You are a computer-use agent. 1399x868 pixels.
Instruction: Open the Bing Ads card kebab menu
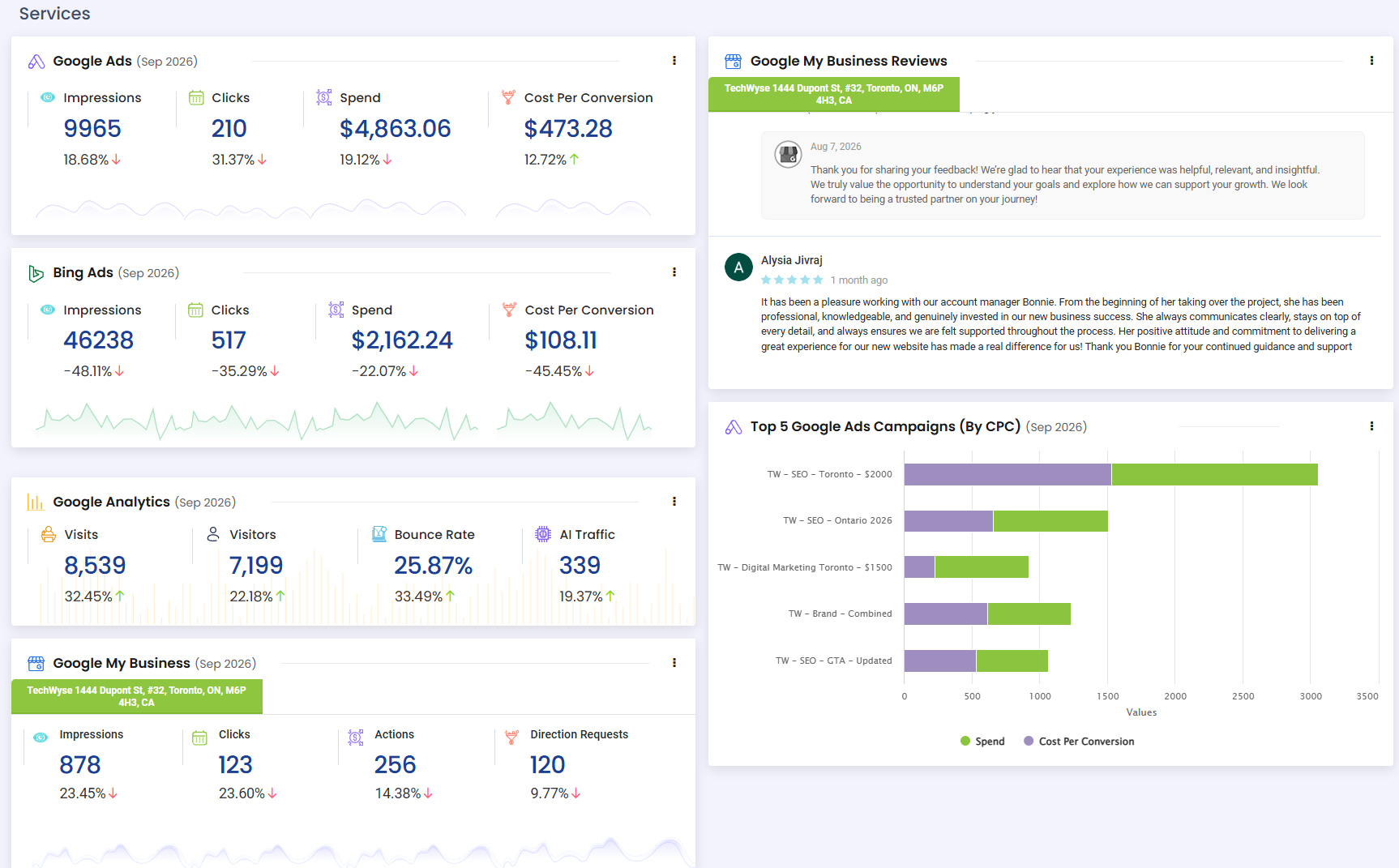click(x=674, y=272)
